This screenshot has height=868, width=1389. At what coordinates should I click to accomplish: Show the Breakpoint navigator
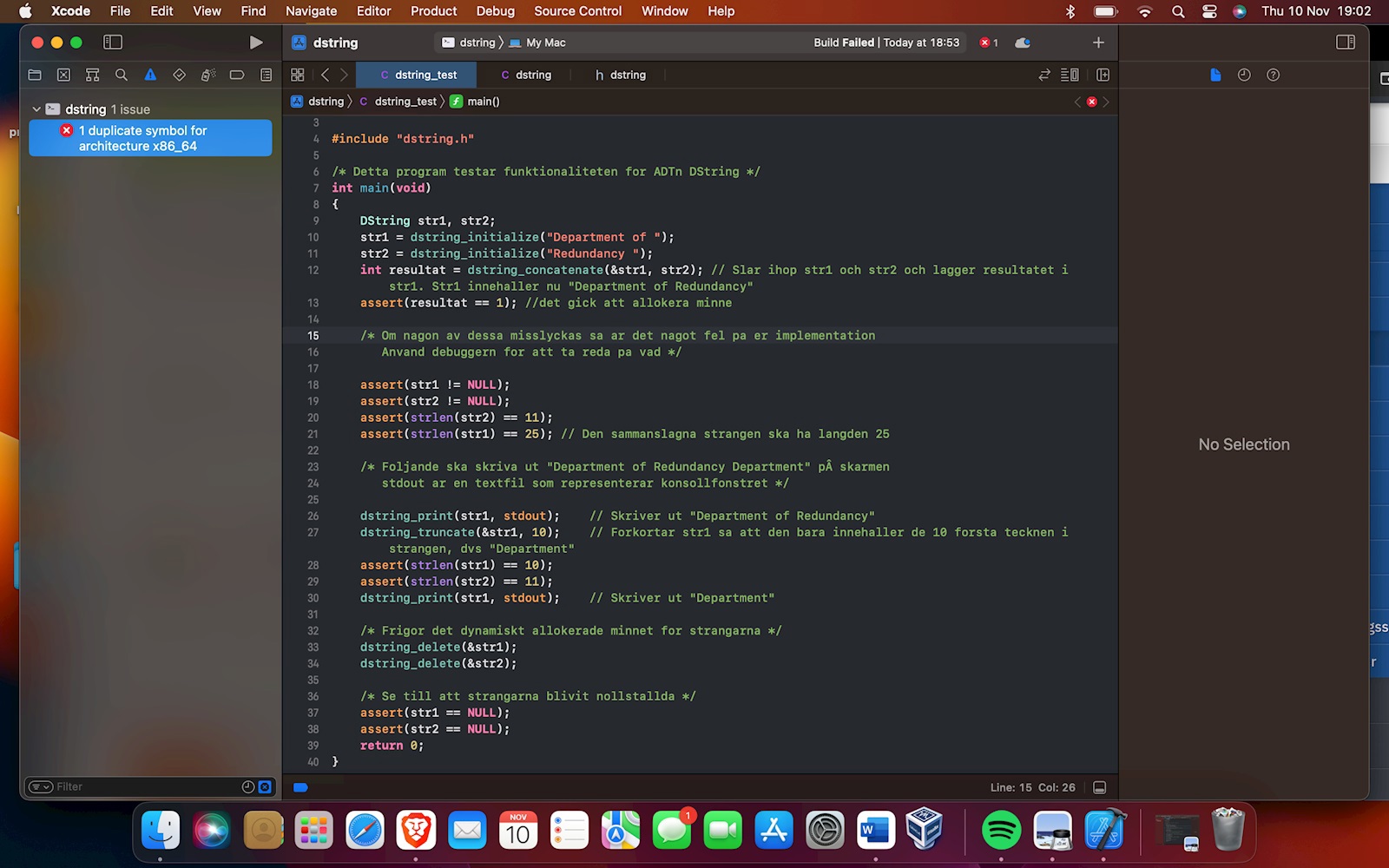point(237,76)
